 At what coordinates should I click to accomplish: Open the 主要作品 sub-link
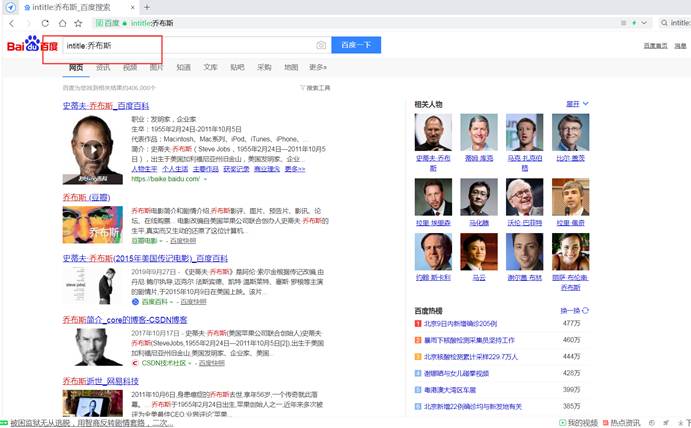(x=206, y=169)
